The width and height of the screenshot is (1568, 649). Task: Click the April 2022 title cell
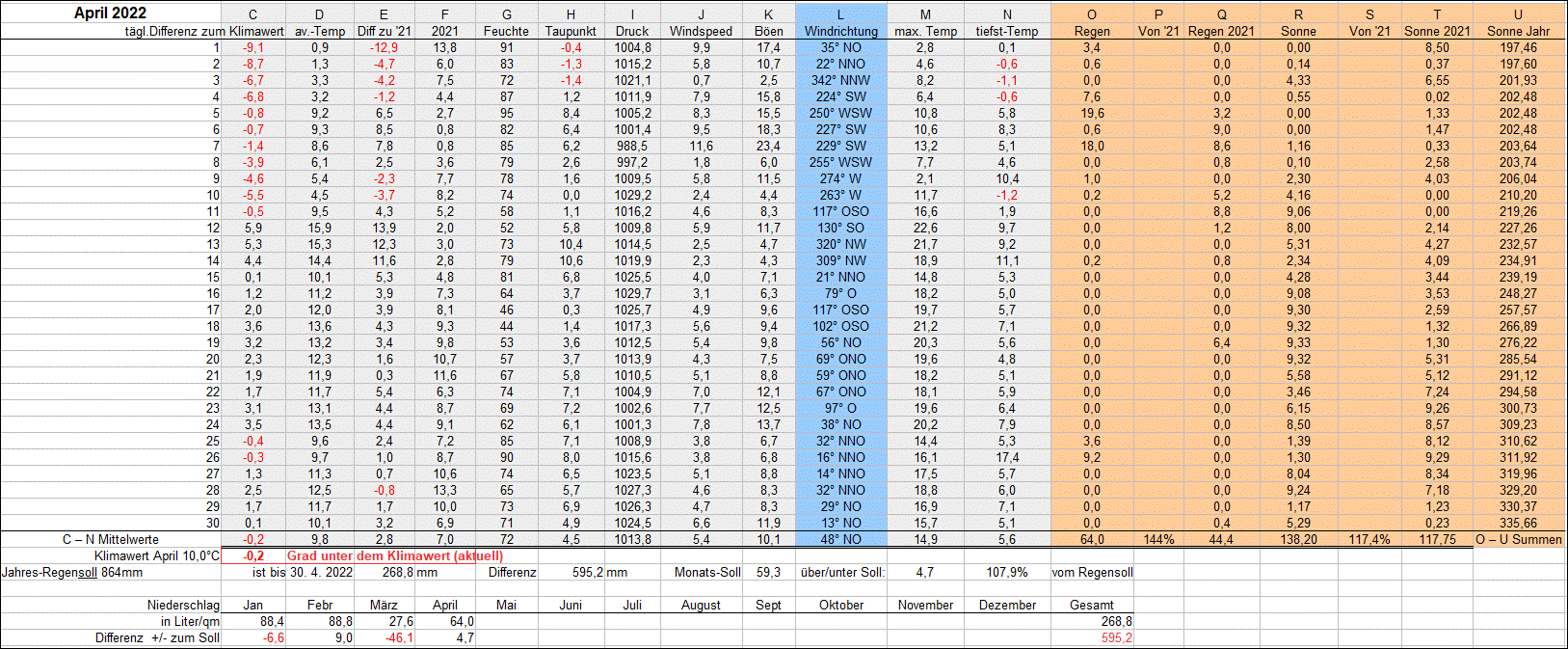110,13
